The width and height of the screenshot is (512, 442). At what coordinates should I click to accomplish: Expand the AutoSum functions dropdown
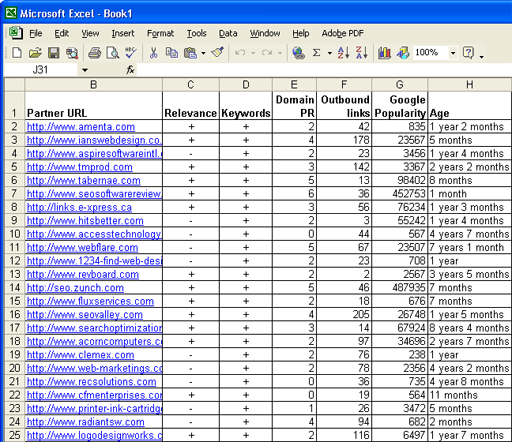point(330,53)
